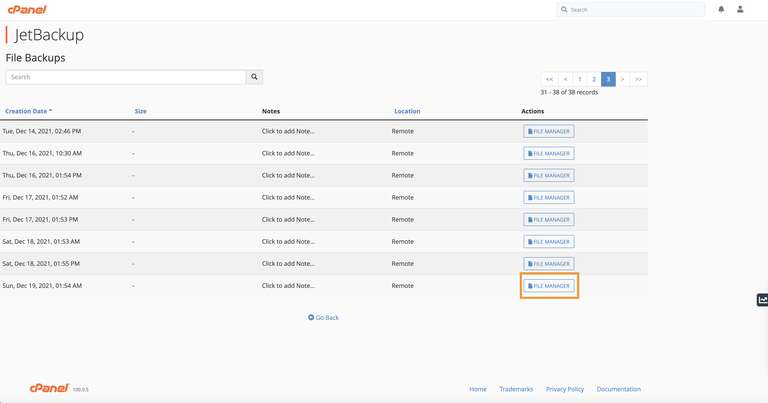Viewport: 768px width, 403px height.
Task: Click the Go Back link
Action: point(323,318)
